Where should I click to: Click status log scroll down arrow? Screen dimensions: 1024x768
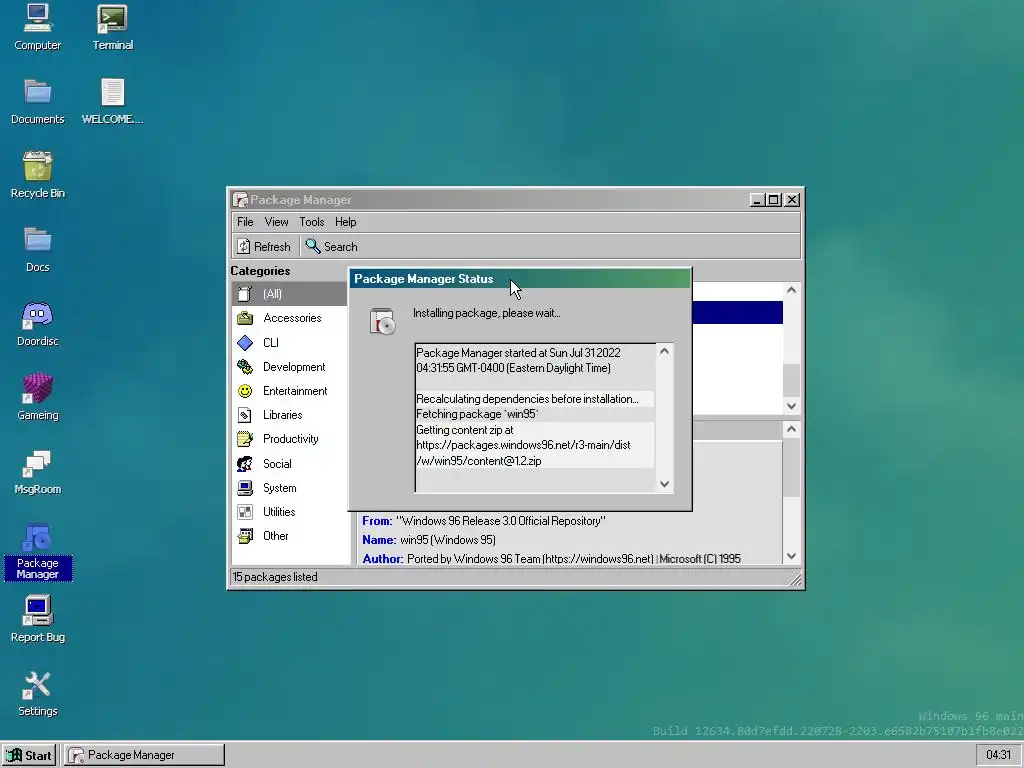tap(664, 484)
